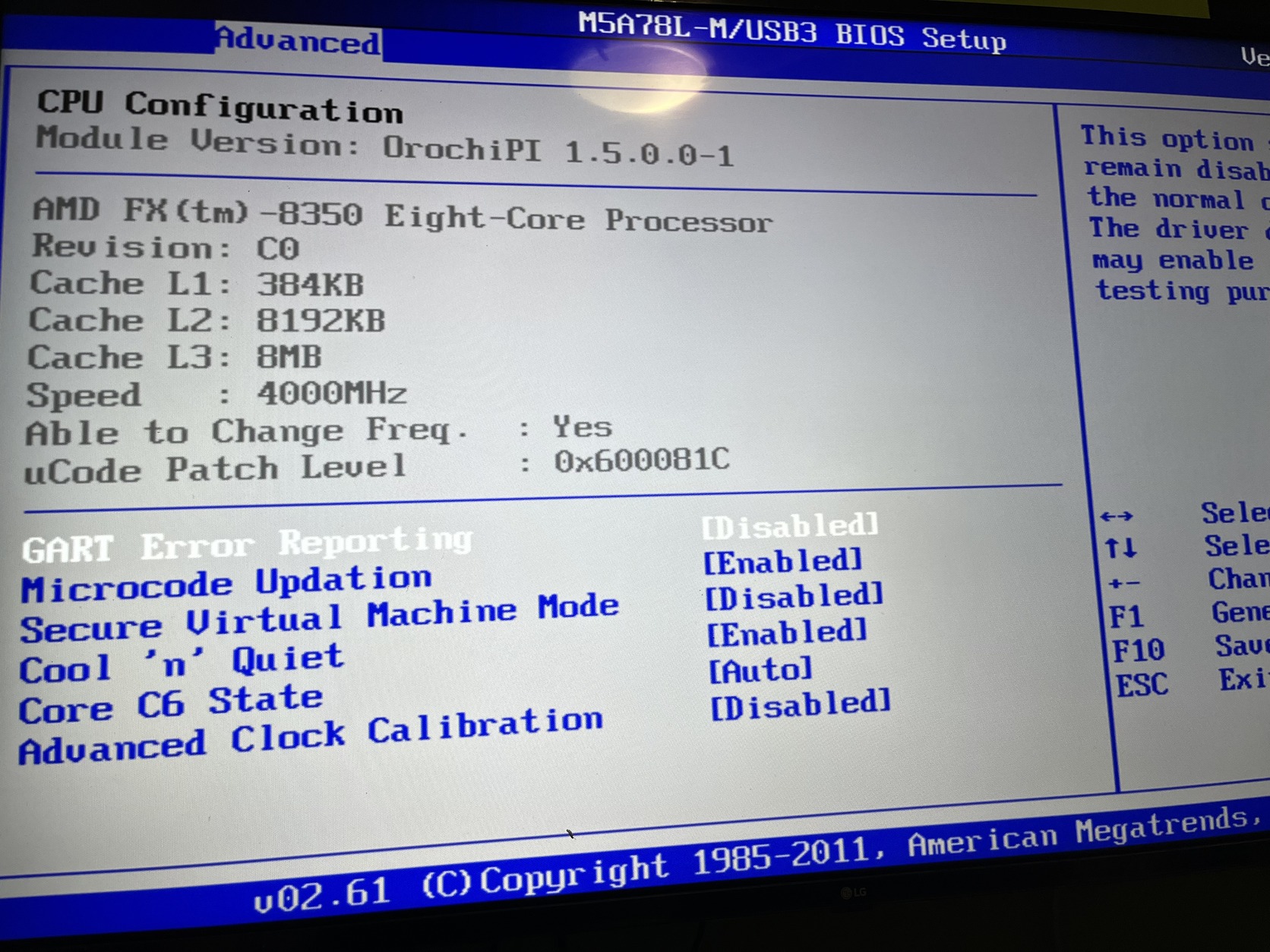
Task: Open the Advanced tab
Action: pyautogui.click(x=299, y=39)
